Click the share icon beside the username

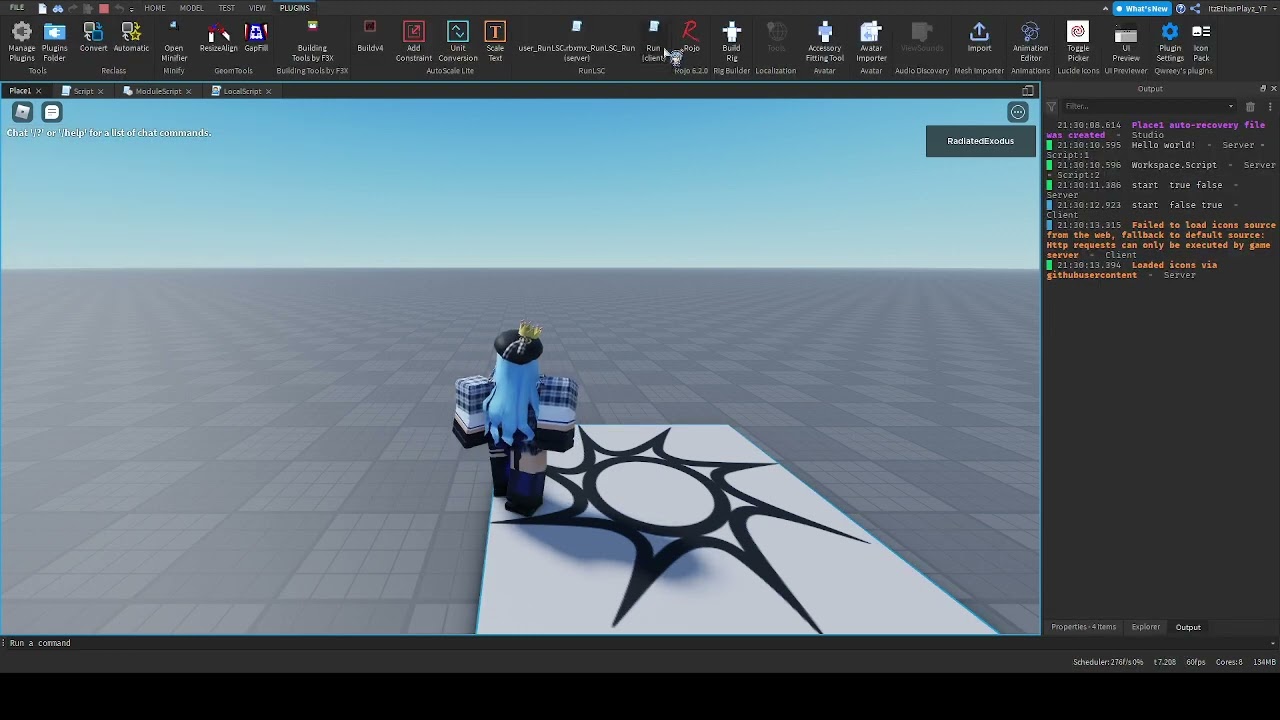(x=1195, y=8)
